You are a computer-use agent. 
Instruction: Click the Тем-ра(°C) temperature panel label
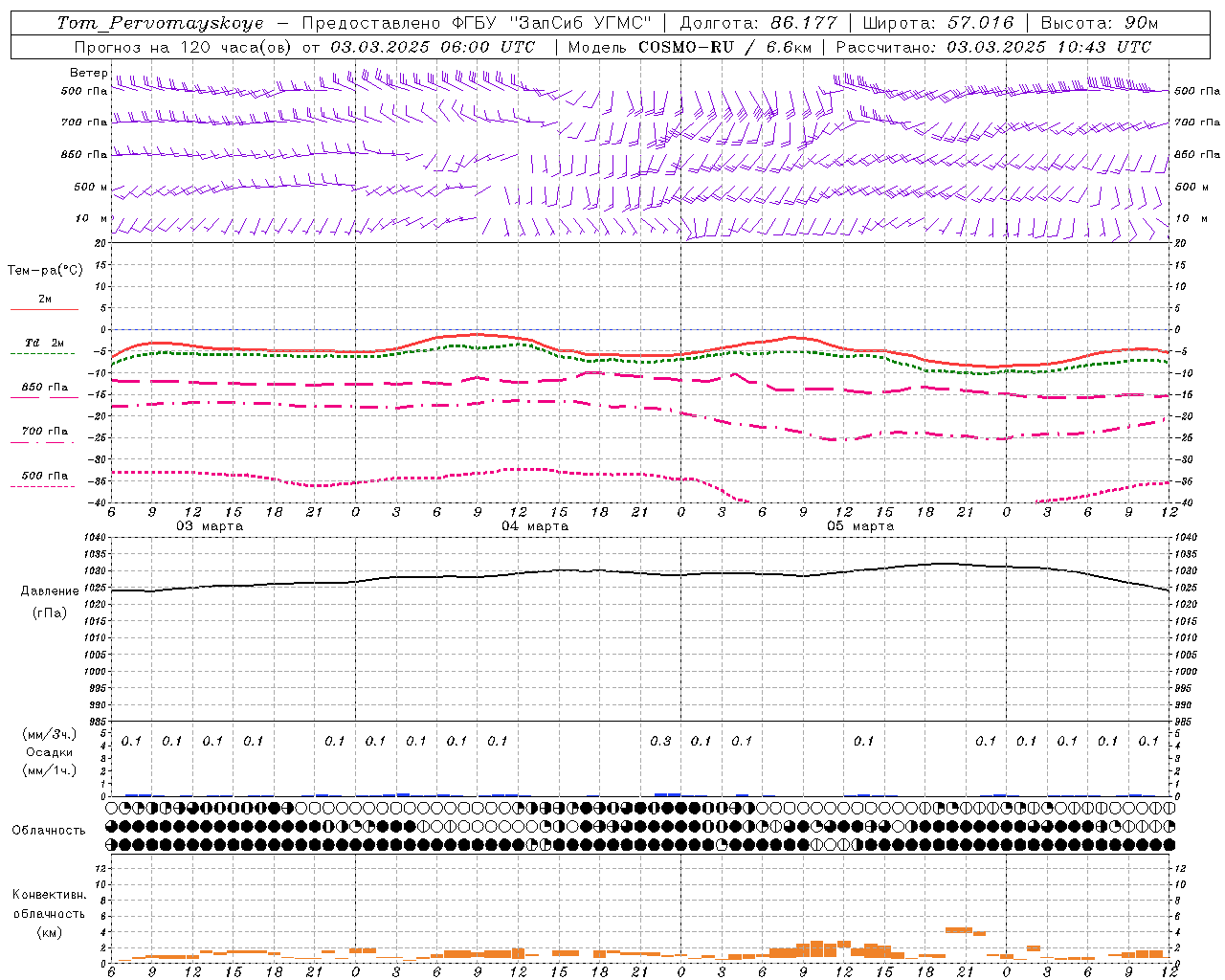click(45, 271)
